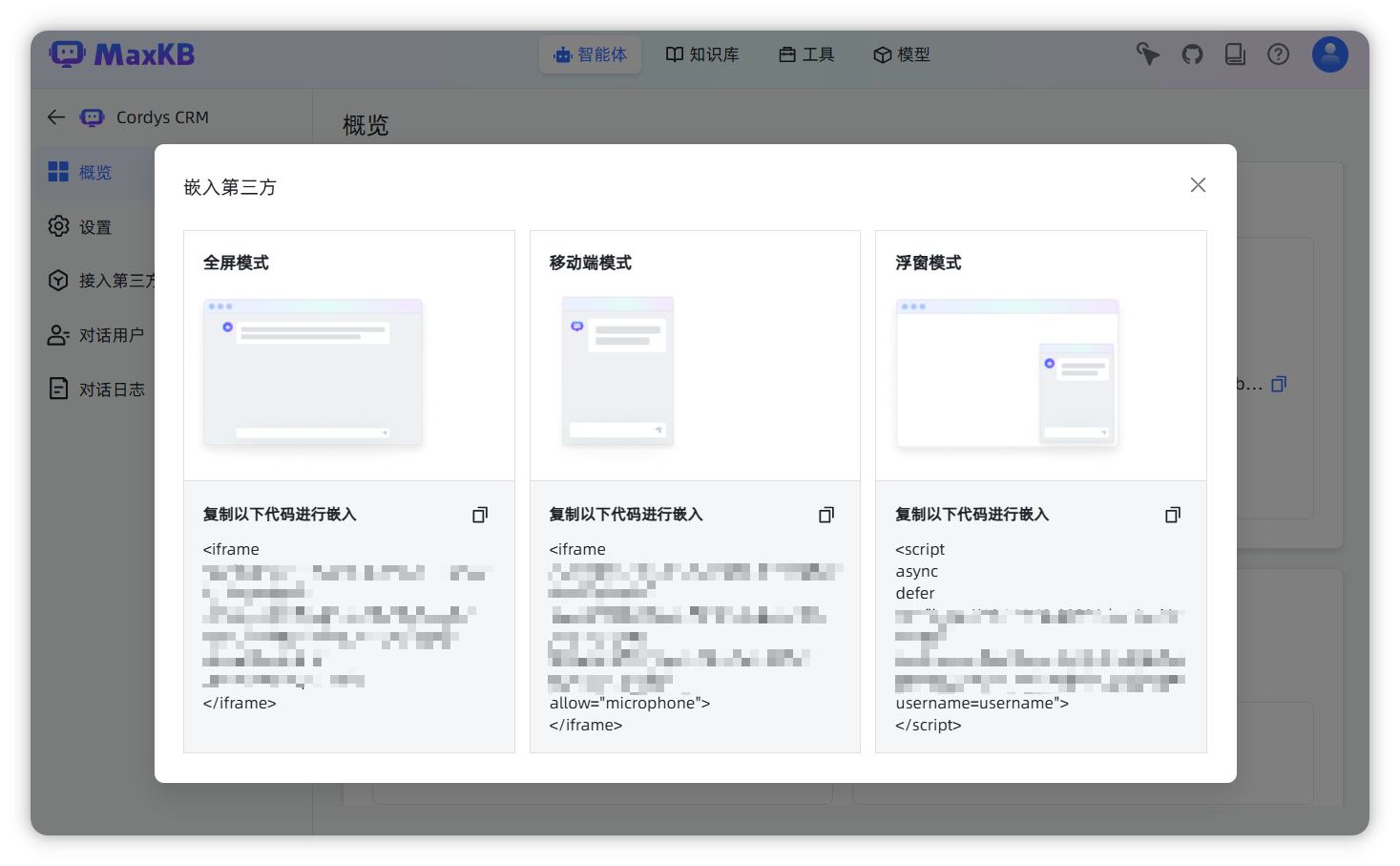Click the 浮窗模式 heading text
Screen dimensions: 1400x866
coord(928,263)
